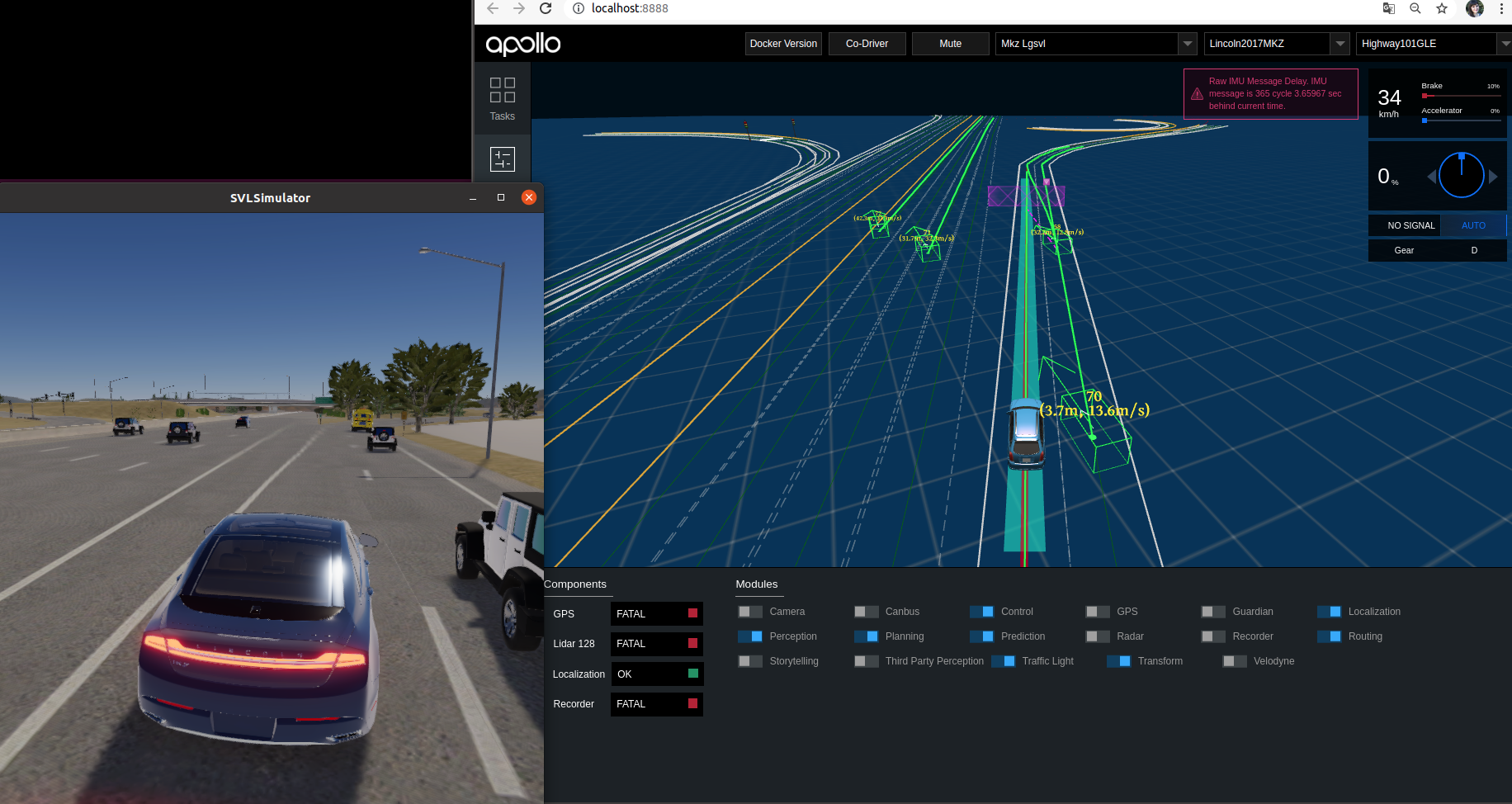
Task: Turn off the Localization module switch
Action: tap(1329, 612)
